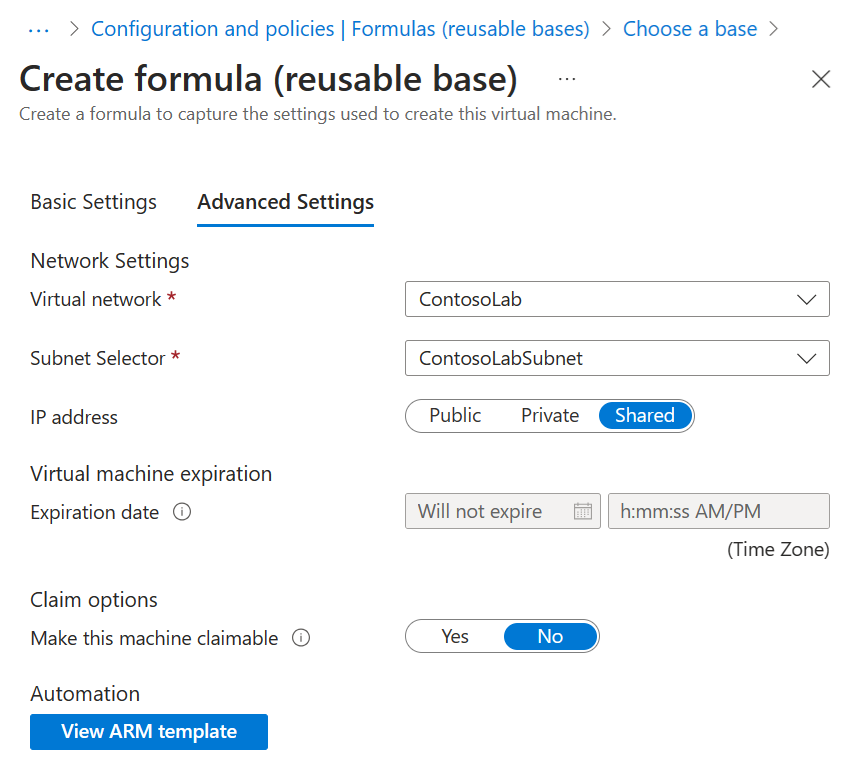Open the expiration date calendar icon

click(583, 512)
